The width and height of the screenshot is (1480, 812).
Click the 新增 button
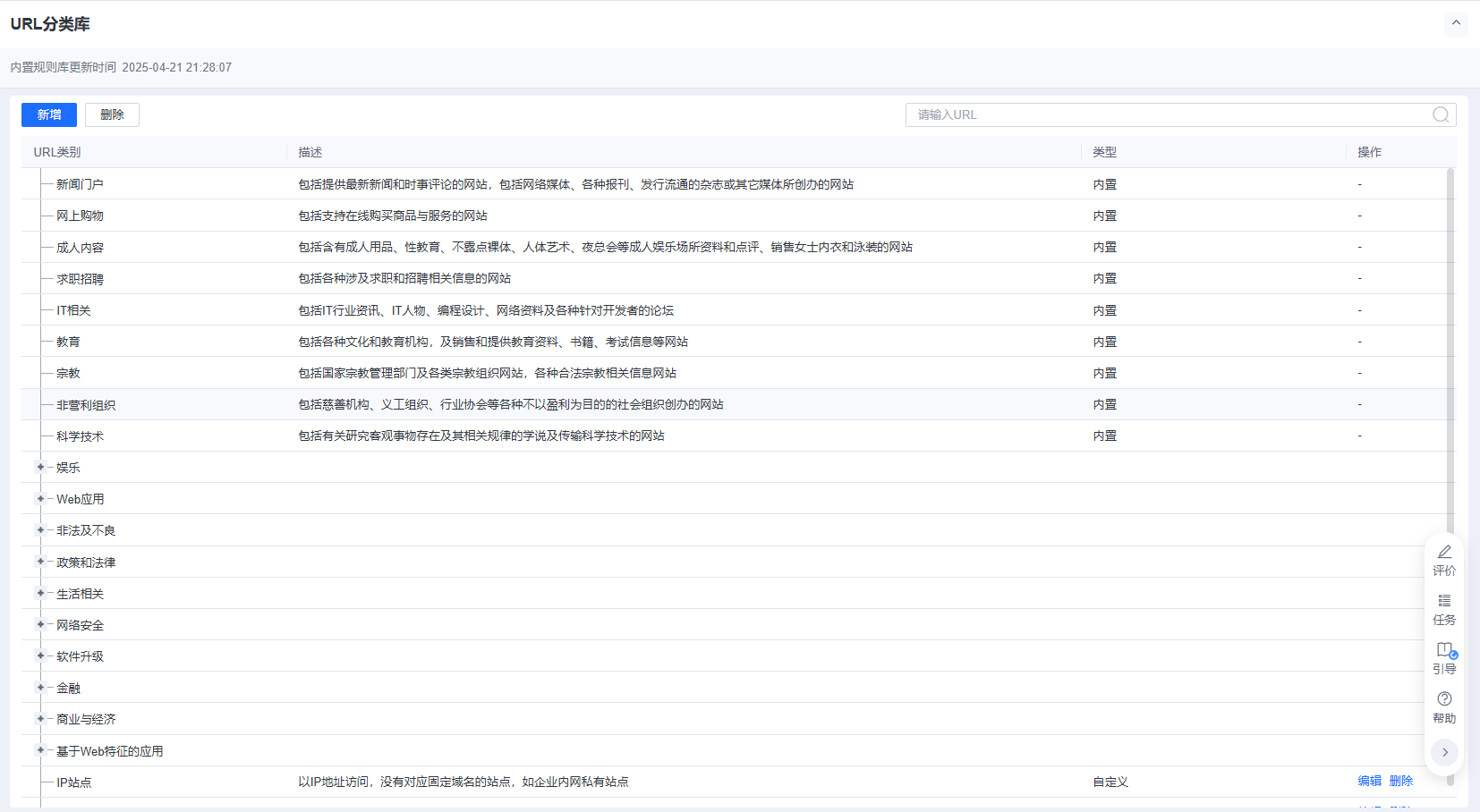(49, 114)
